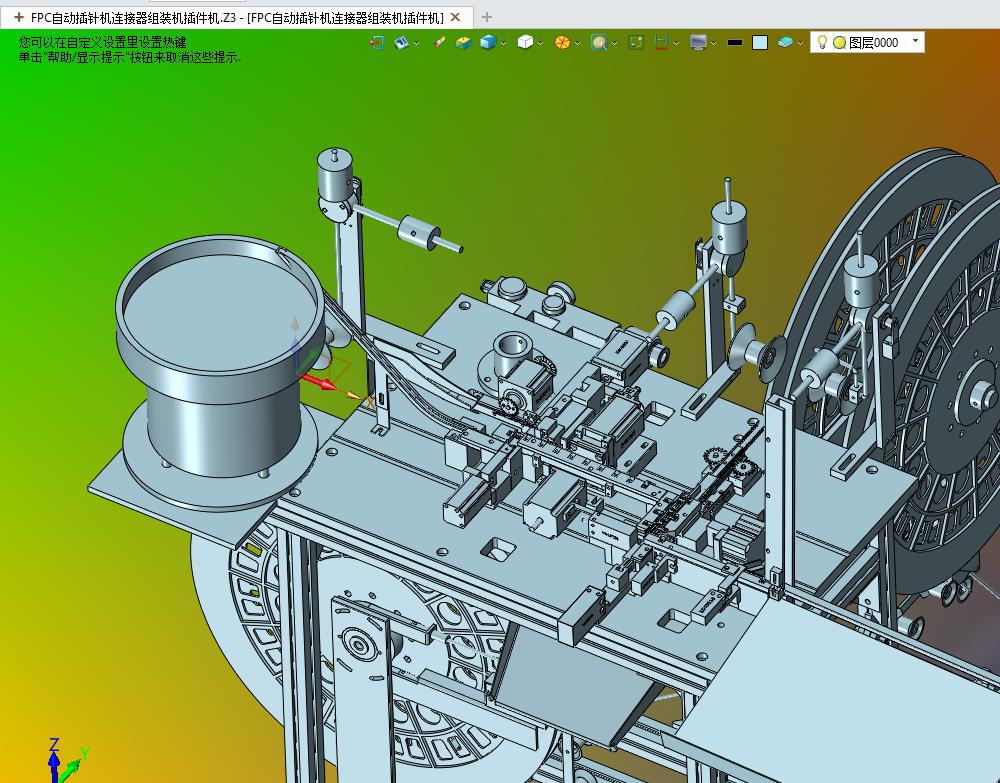Click the green square view icon

click(636, 43)
